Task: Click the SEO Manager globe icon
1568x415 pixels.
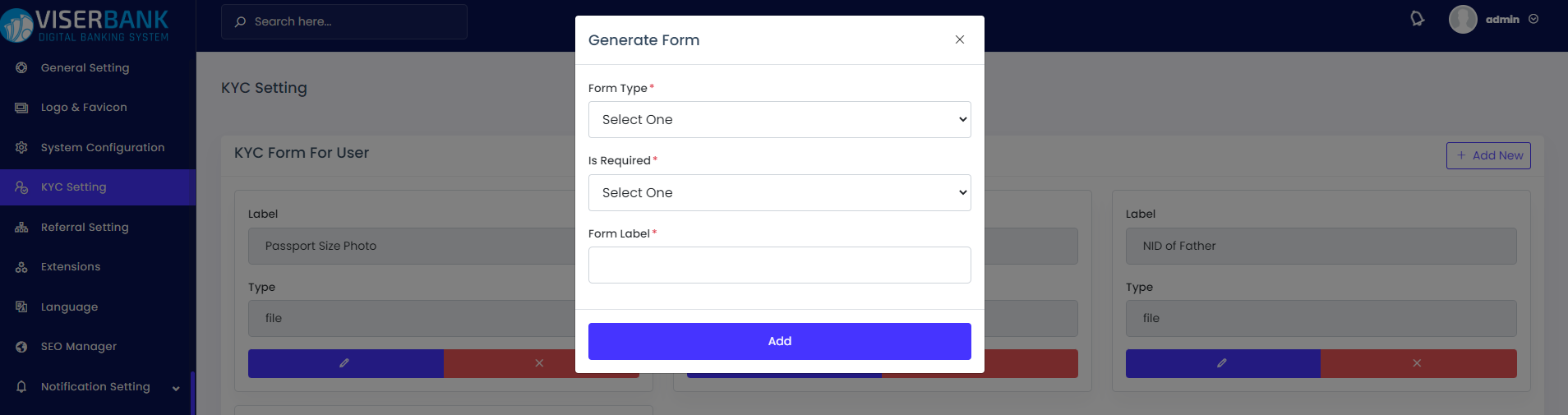Action: pyautogui.click(x=21, y=347)
